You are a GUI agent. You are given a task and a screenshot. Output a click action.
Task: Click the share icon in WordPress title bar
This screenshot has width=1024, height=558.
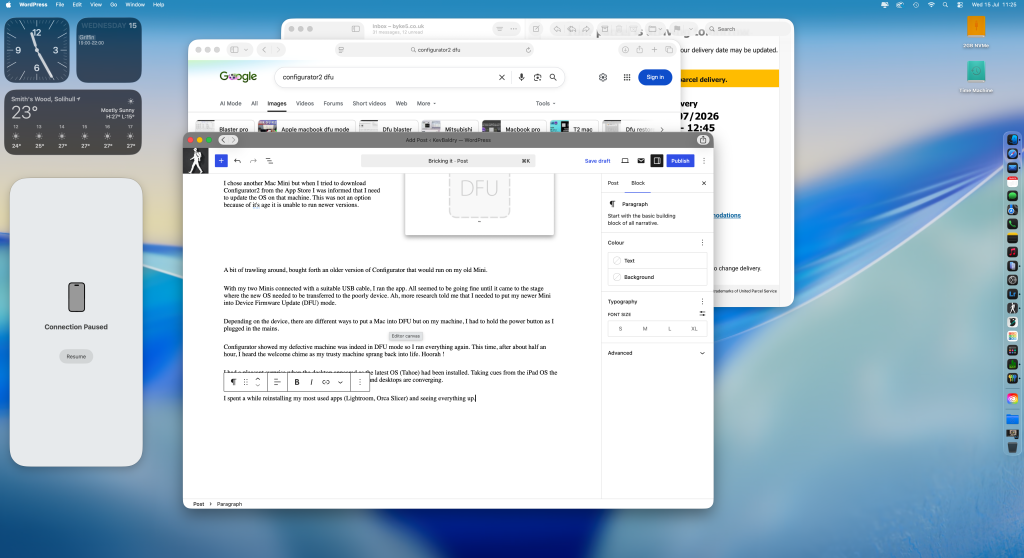[x=703, y=140]
